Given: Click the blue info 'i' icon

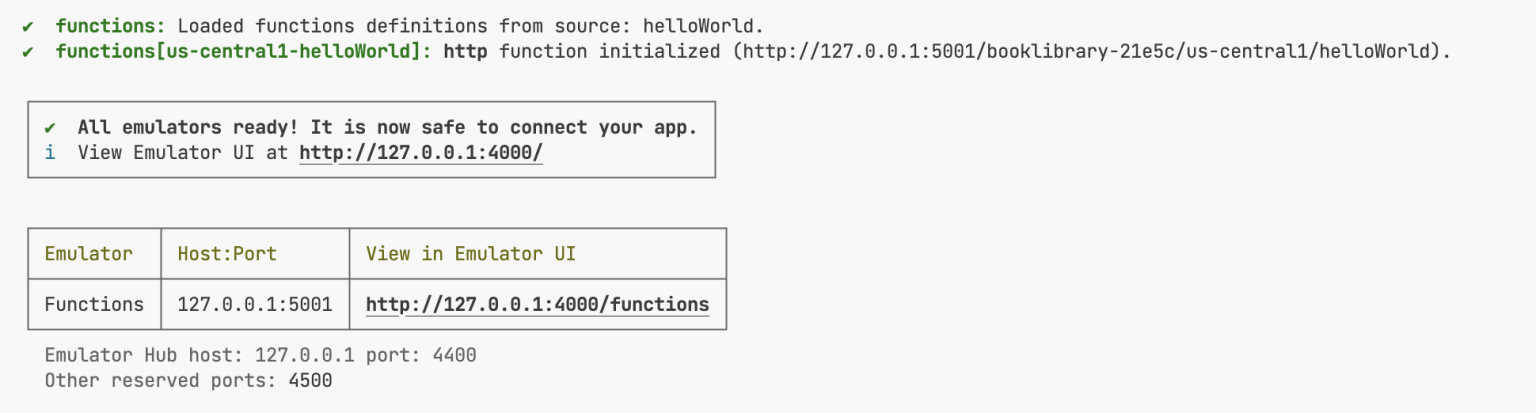Looking at the screenshot, I should tap(50, 153).
